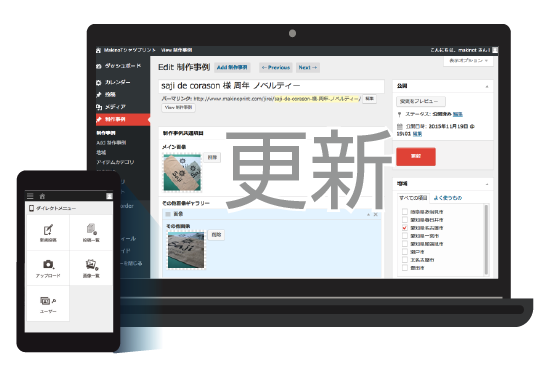Click the preview changes button

(421, 101)
